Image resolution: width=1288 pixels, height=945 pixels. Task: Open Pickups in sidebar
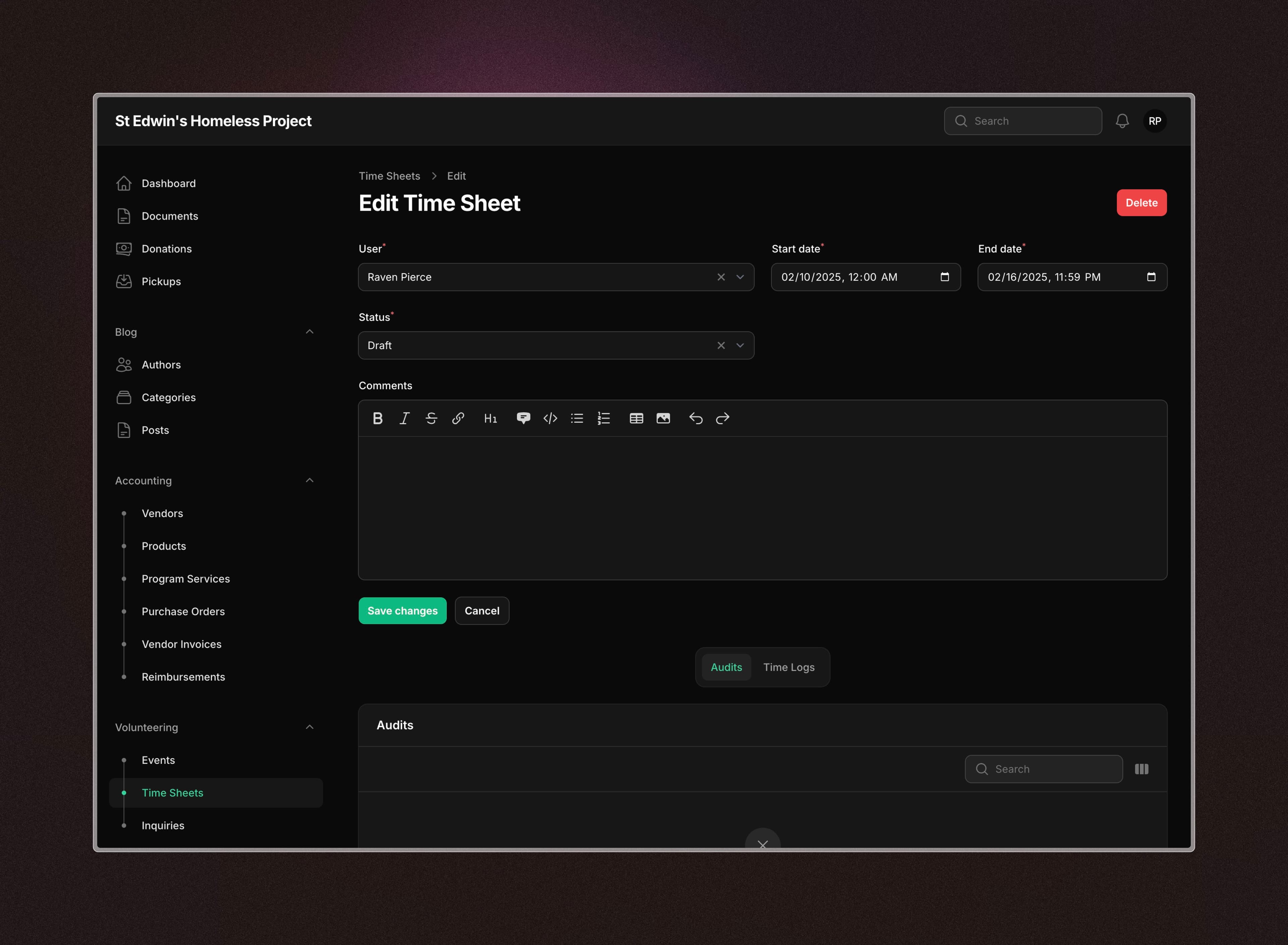tap(216, 281)
